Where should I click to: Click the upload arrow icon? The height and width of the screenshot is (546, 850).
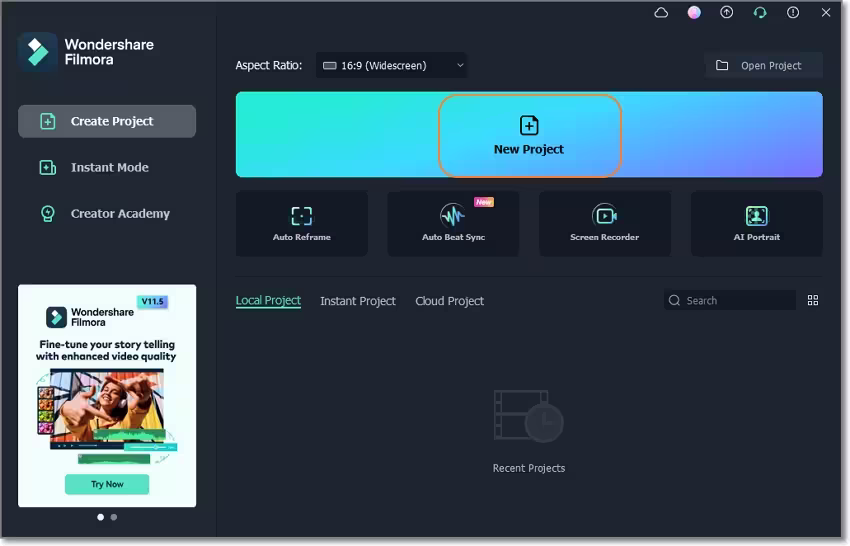726,12
